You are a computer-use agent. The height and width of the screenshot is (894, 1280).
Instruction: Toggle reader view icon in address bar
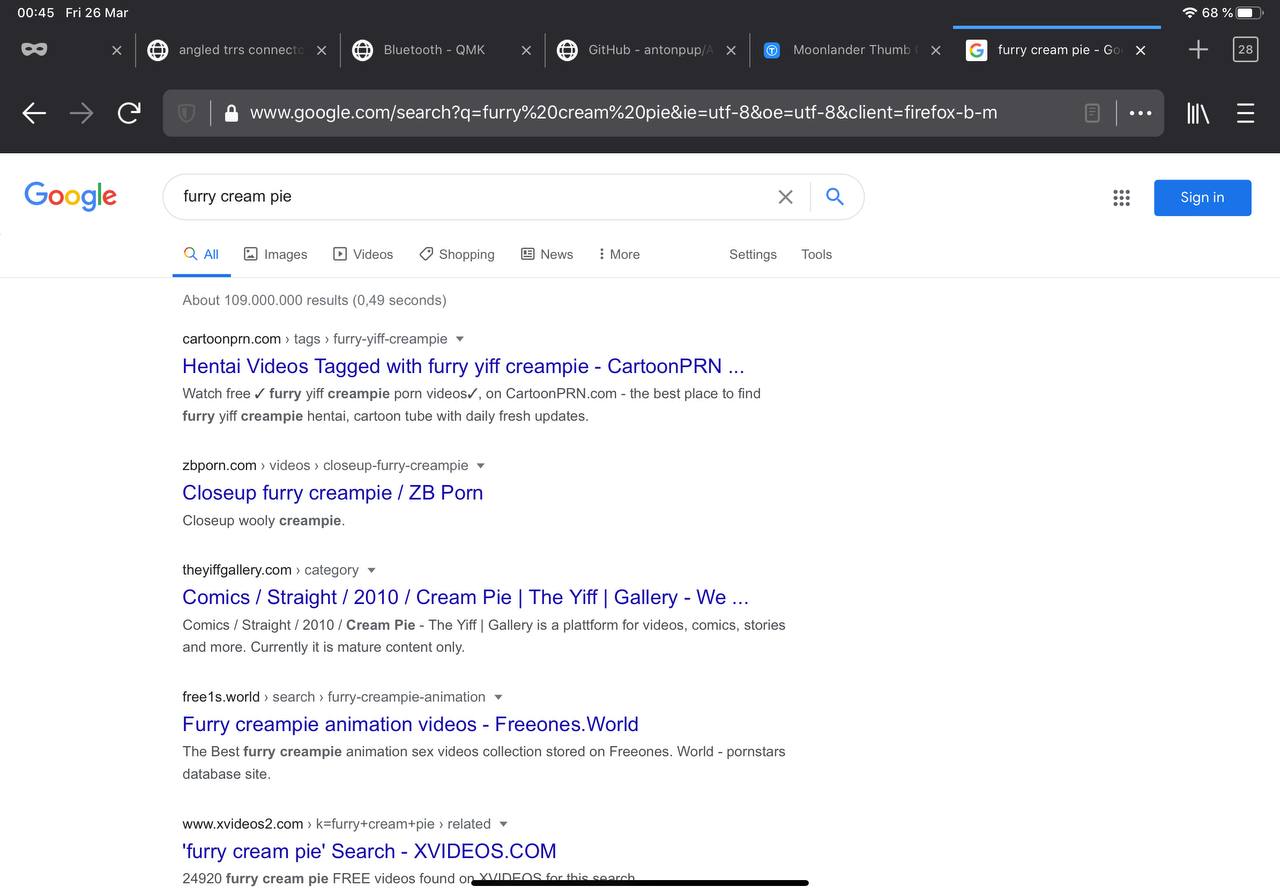click(x=1092, y=113)
